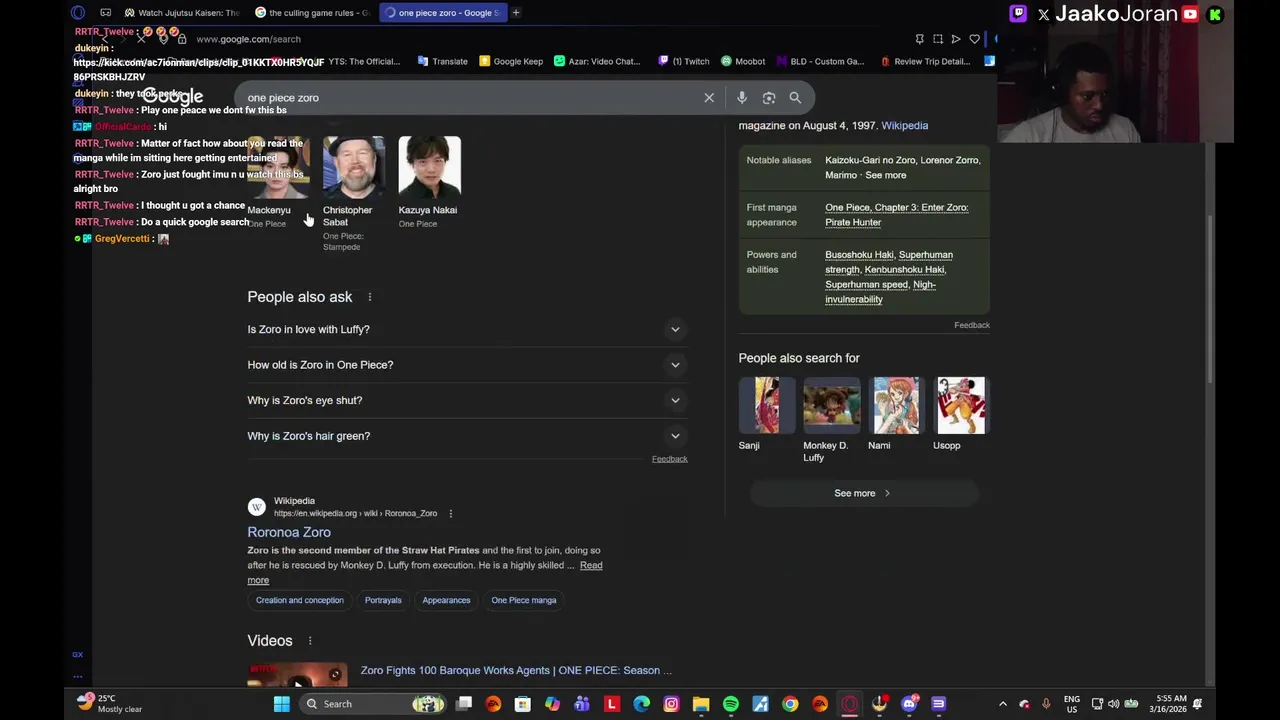This screenshot has height=720, width=1280.
Task: Open File Explorer from the taskbar
Action: tap(701, 704)
